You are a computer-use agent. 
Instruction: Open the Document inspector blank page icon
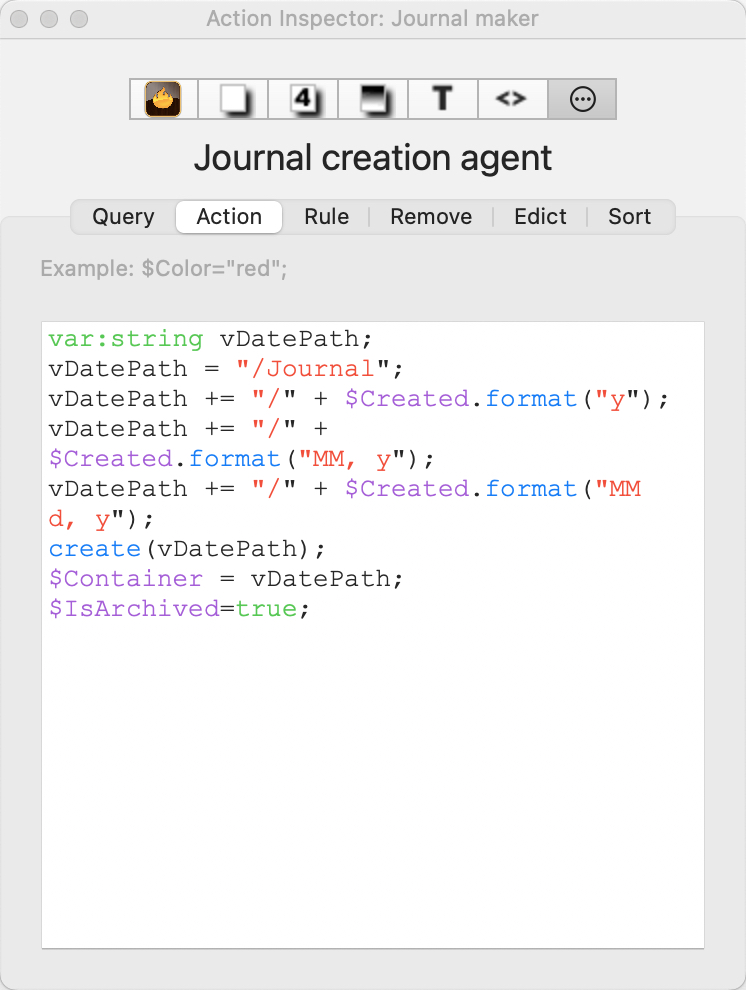[233, 99]
